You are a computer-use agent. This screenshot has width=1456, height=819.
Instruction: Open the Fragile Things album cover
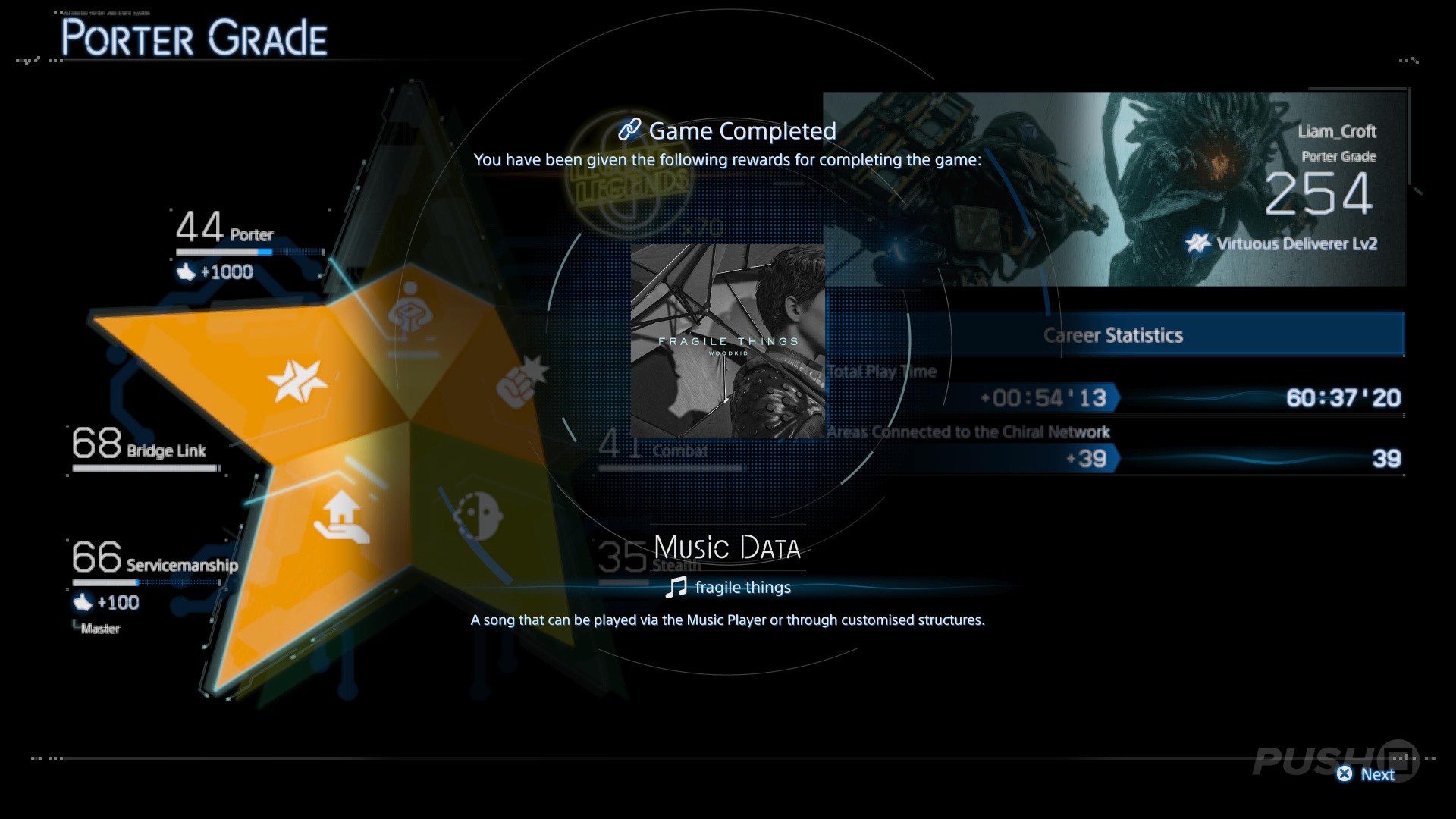727,340
